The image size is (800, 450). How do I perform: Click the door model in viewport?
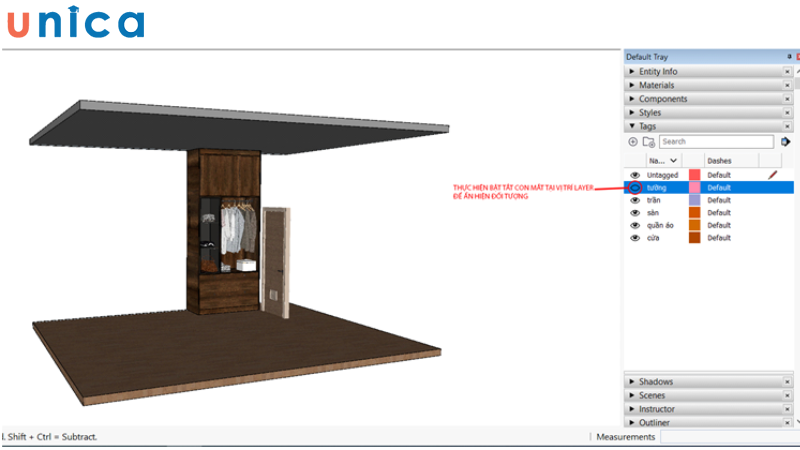click(276, 262)
